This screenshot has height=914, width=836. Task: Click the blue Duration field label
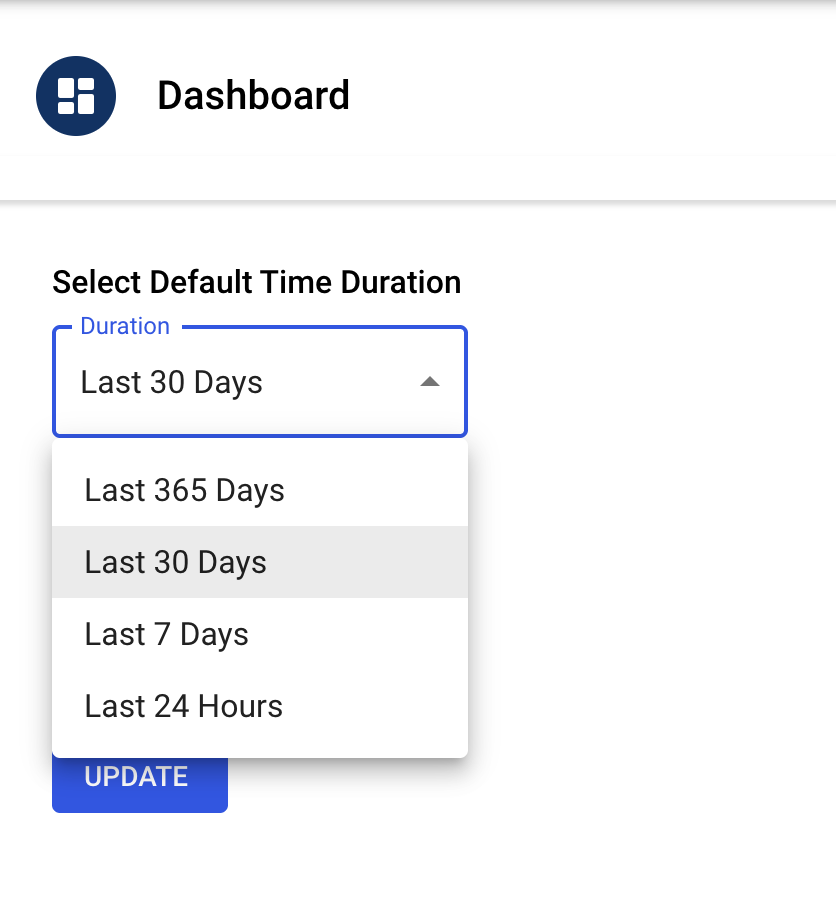[125, 326]
